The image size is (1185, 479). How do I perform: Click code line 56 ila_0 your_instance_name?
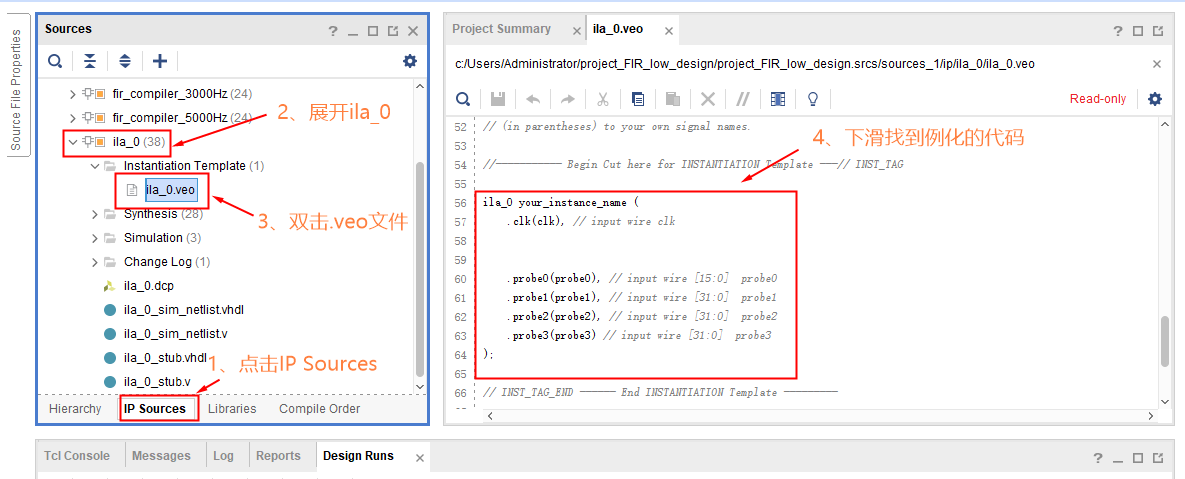pos(562,203)
